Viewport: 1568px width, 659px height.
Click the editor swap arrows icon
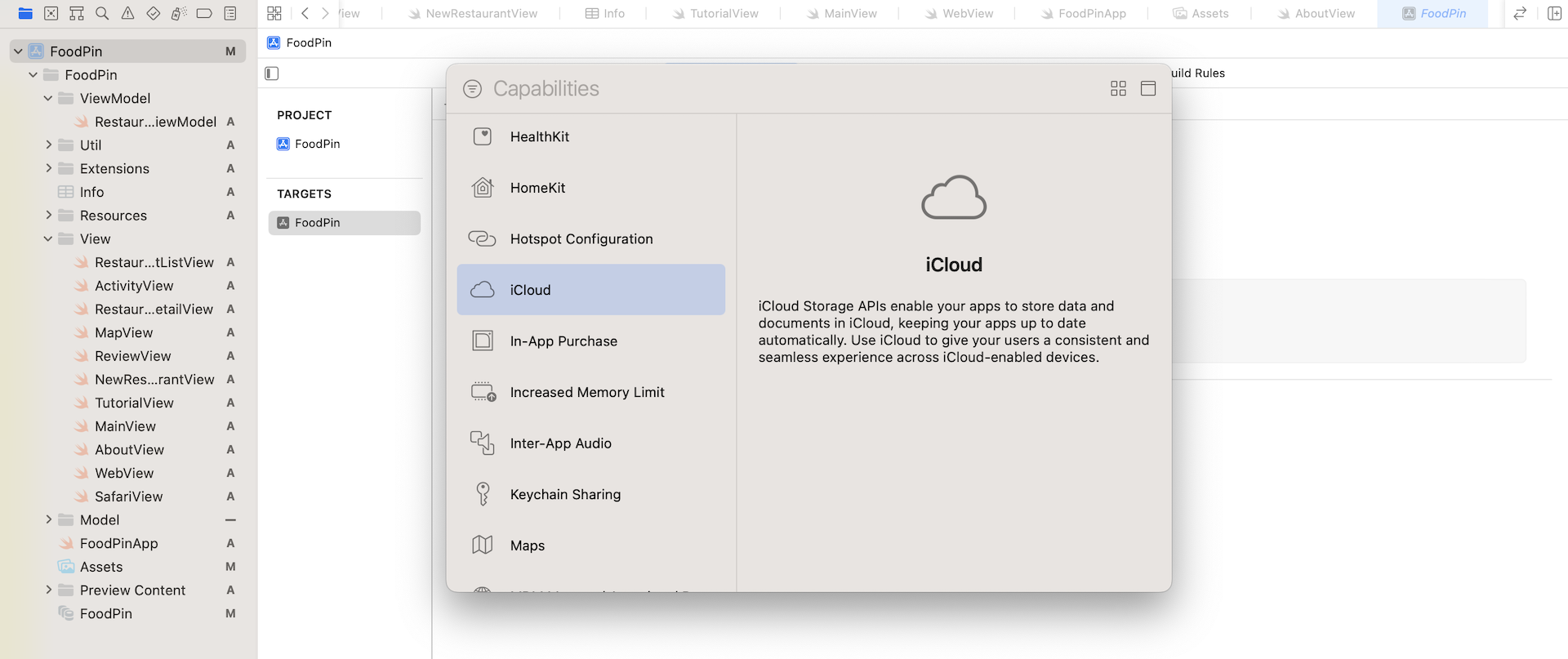[1520, 13]
